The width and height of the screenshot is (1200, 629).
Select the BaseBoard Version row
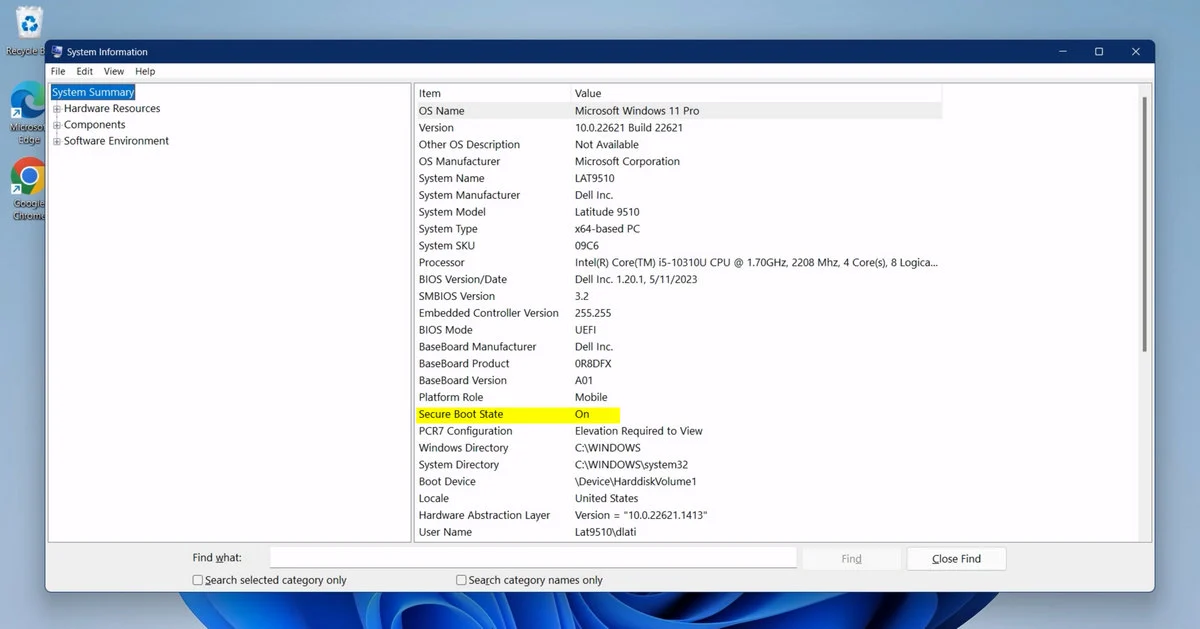678,380
